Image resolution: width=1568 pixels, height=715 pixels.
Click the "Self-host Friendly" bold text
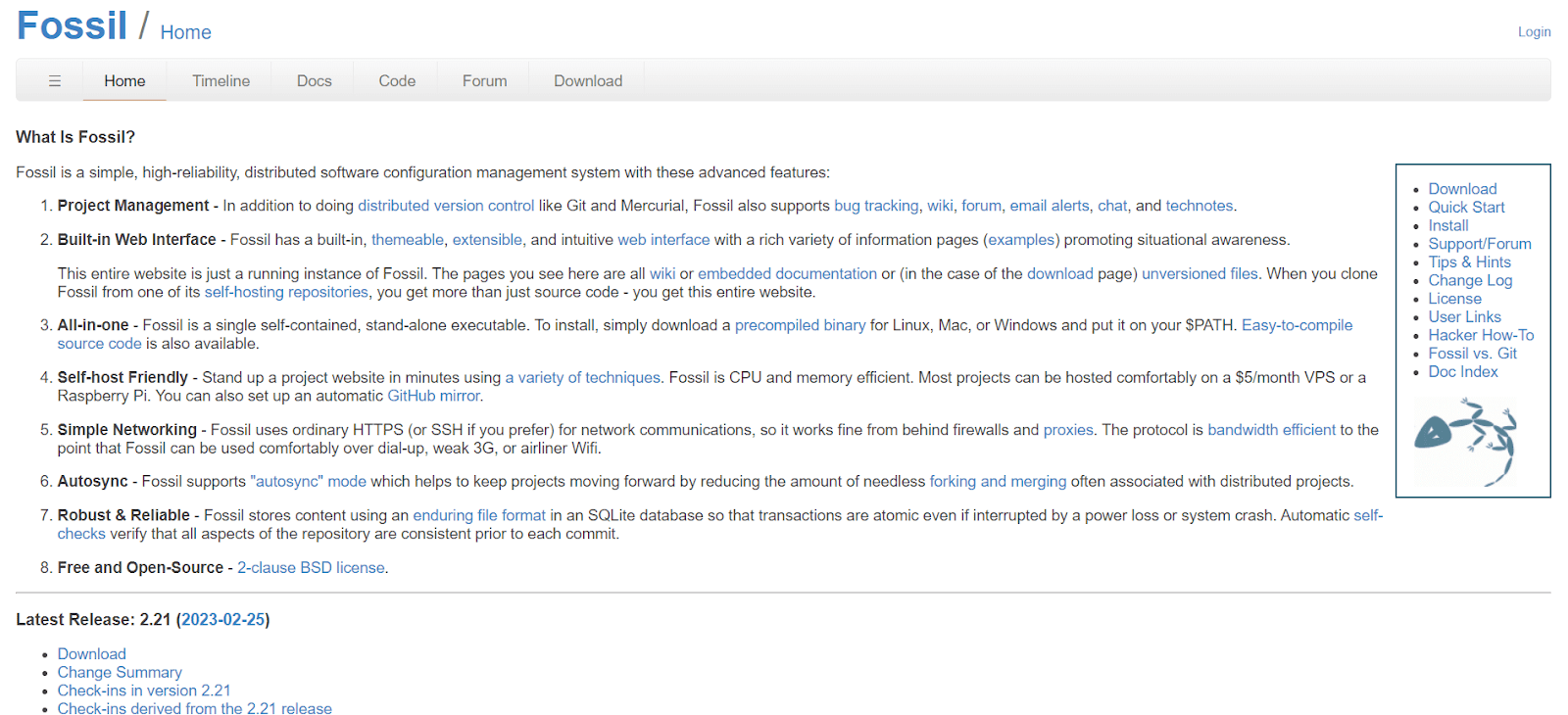[x=122, y=378]
